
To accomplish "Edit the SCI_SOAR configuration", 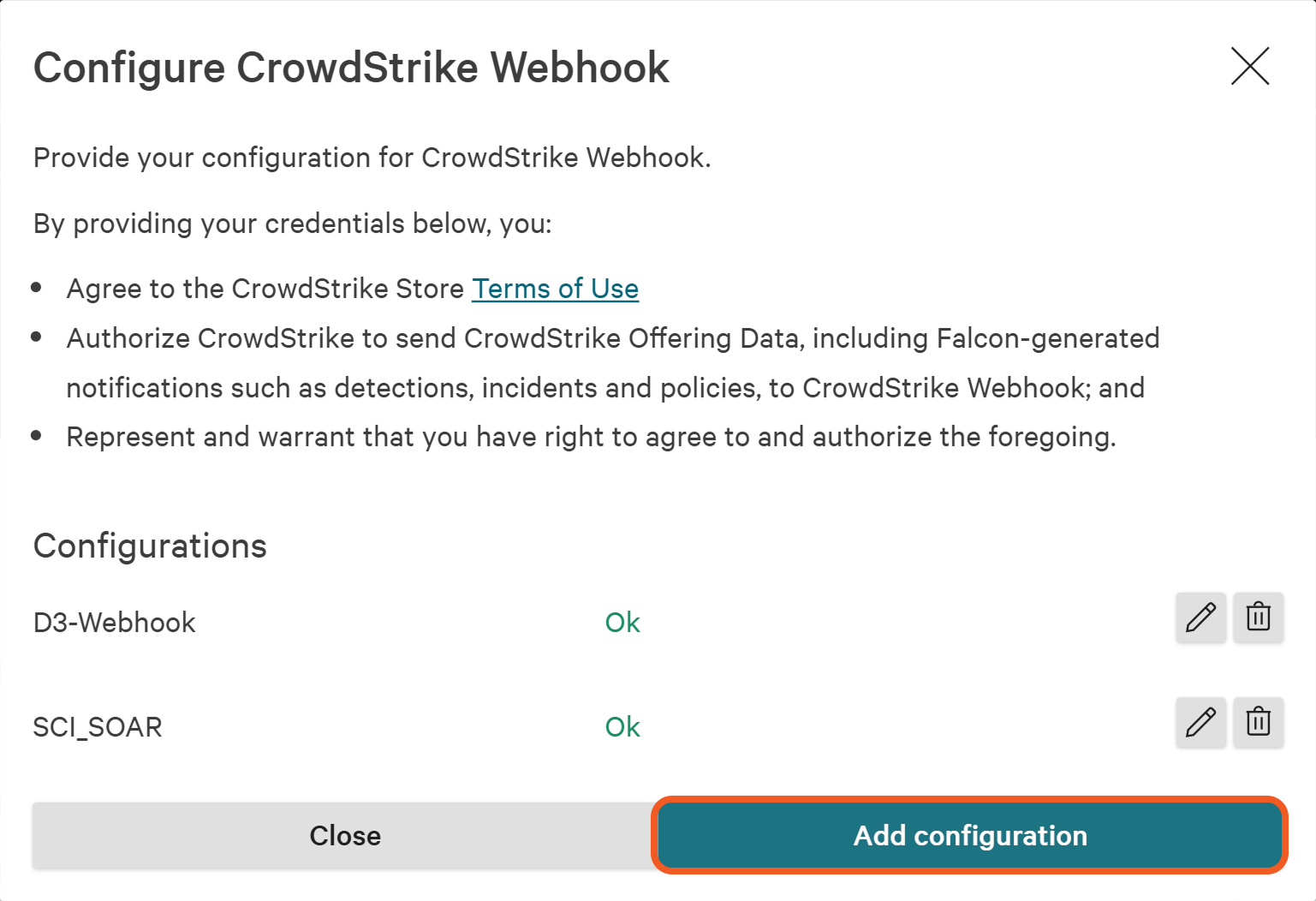I will coord(1200,722).
